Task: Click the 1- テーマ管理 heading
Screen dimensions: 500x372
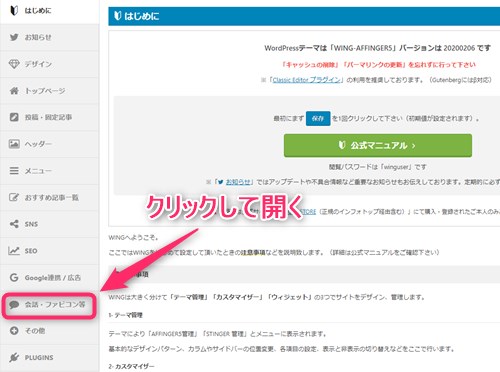Action: pyautogui.click(x=126, y=315)
